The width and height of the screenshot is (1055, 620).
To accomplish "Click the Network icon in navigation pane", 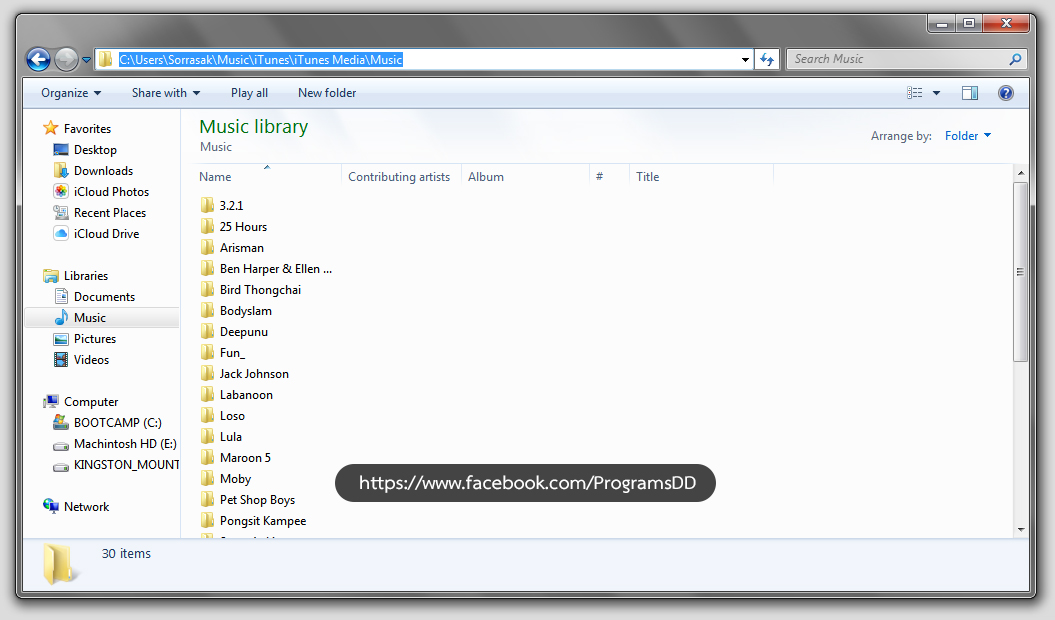I will (x=52, y=507).
